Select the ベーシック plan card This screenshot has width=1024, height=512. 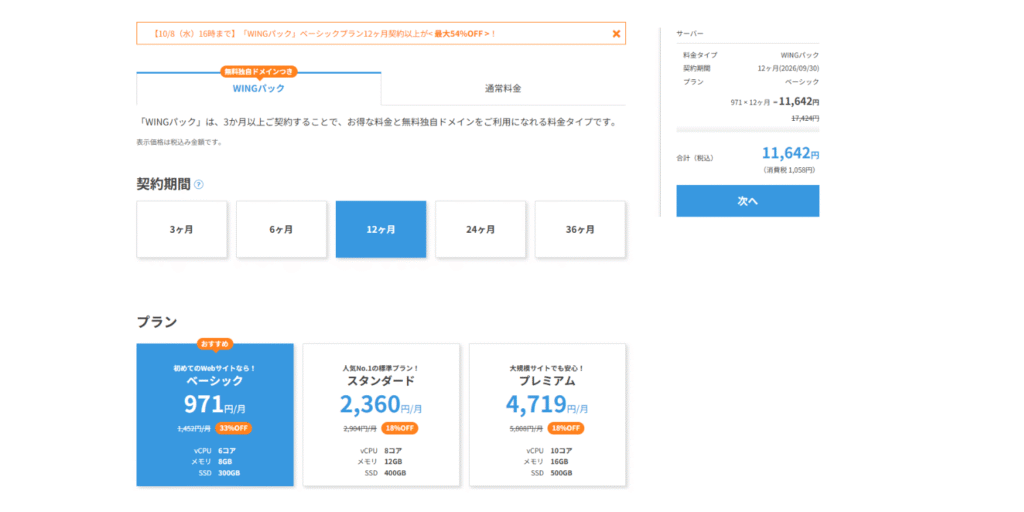pos(215,415)
